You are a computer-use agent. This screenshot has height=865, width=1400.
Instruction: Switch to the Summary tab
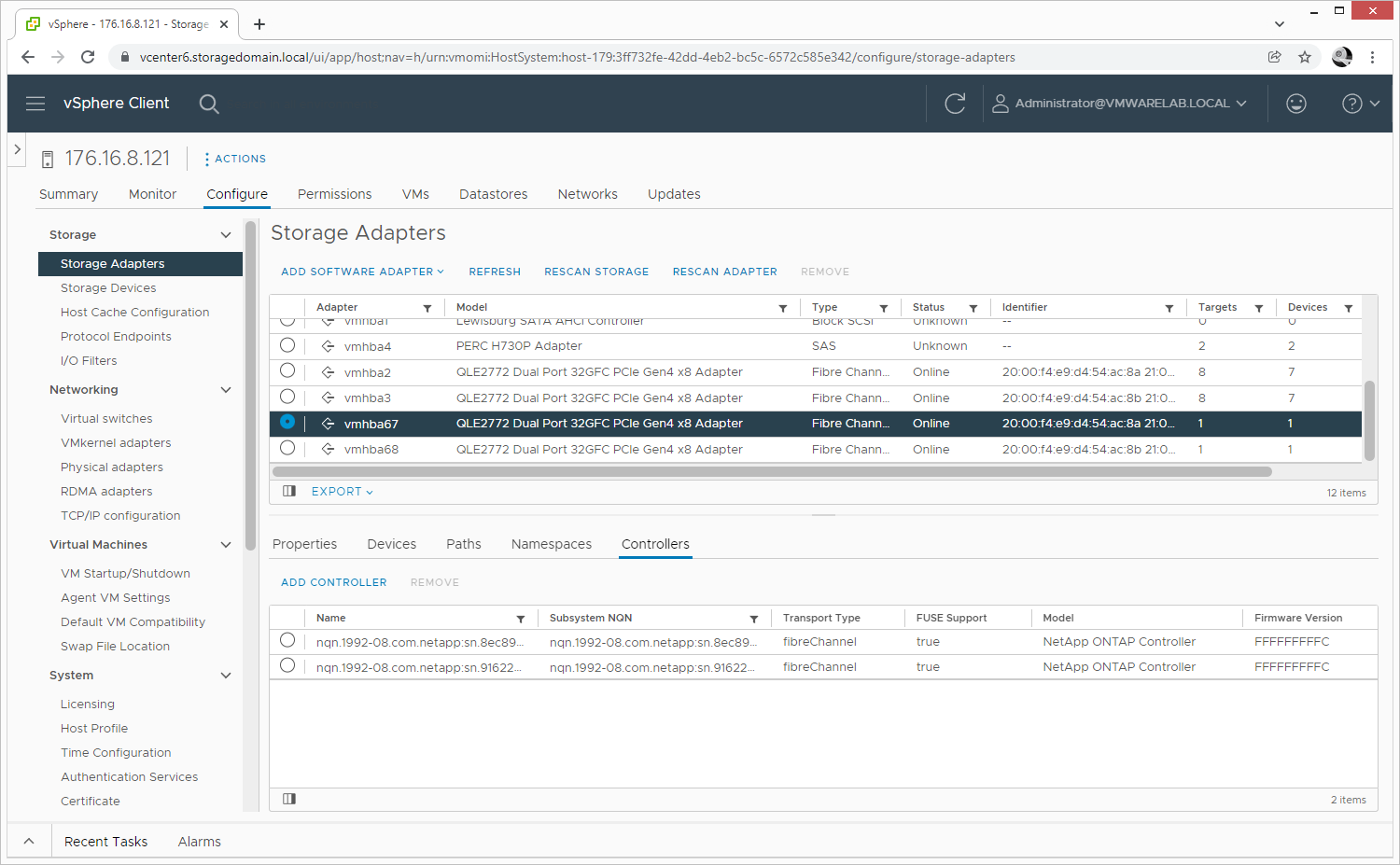68,194
